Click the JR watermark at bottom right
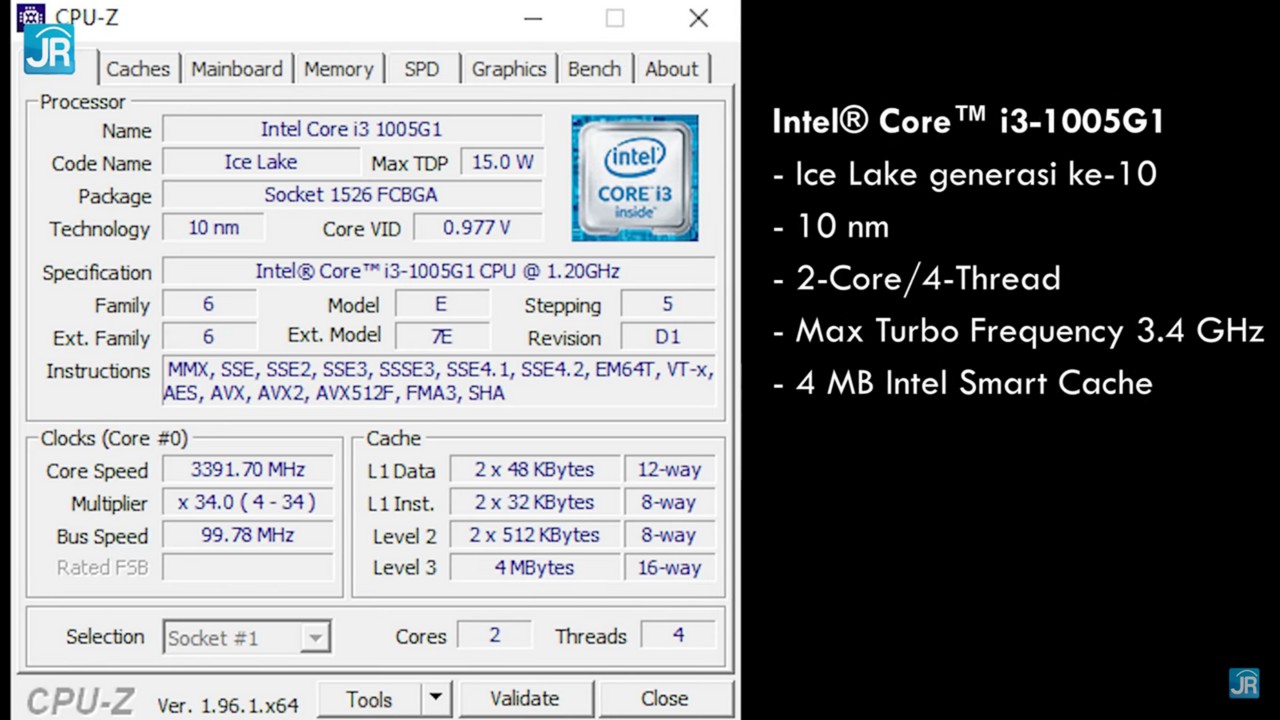Screen dimensions: 1280x720 point(1244,683)
